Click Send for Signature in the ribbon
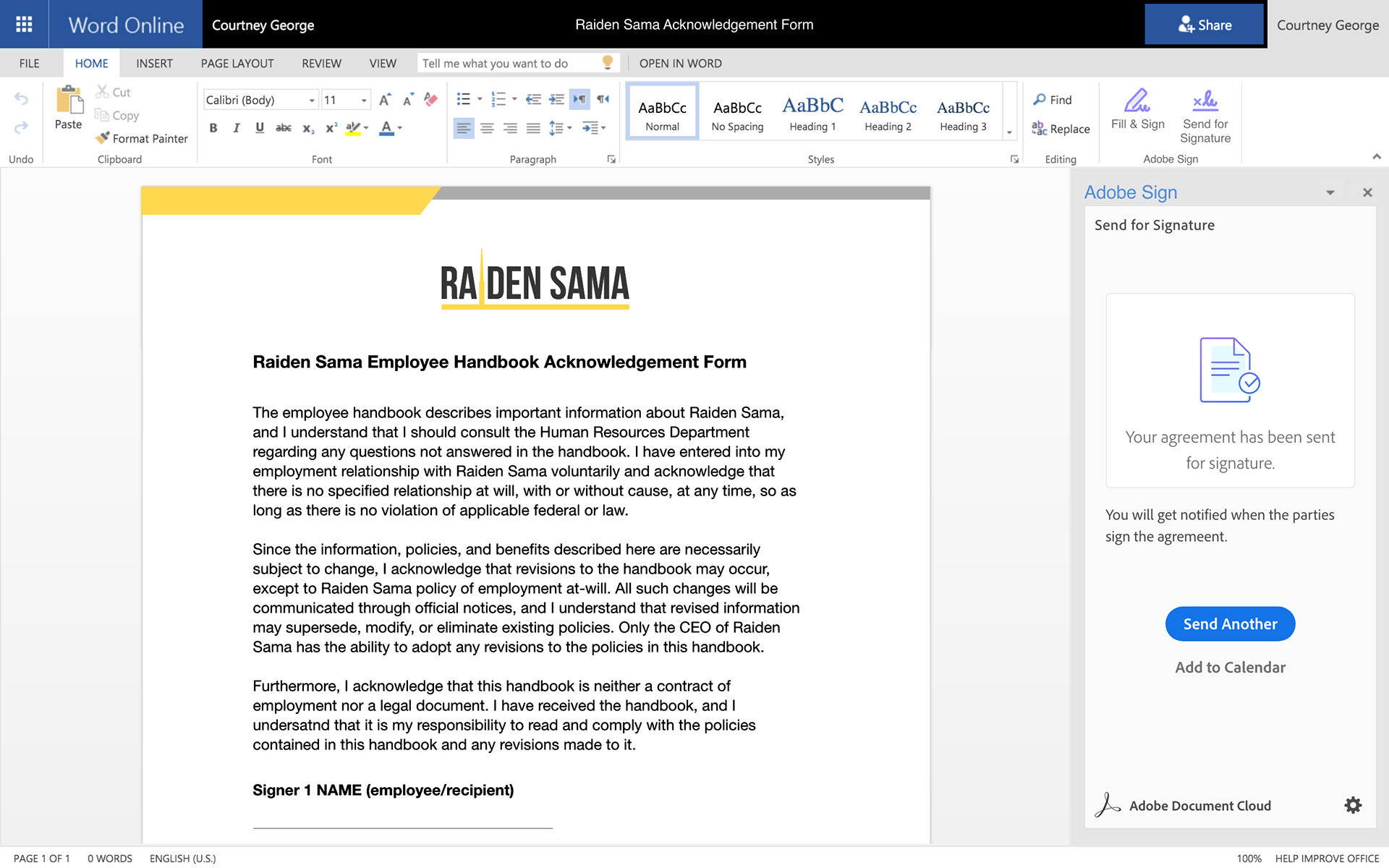This screenshot has width=1389, height=868. [x=1205, y=116]
